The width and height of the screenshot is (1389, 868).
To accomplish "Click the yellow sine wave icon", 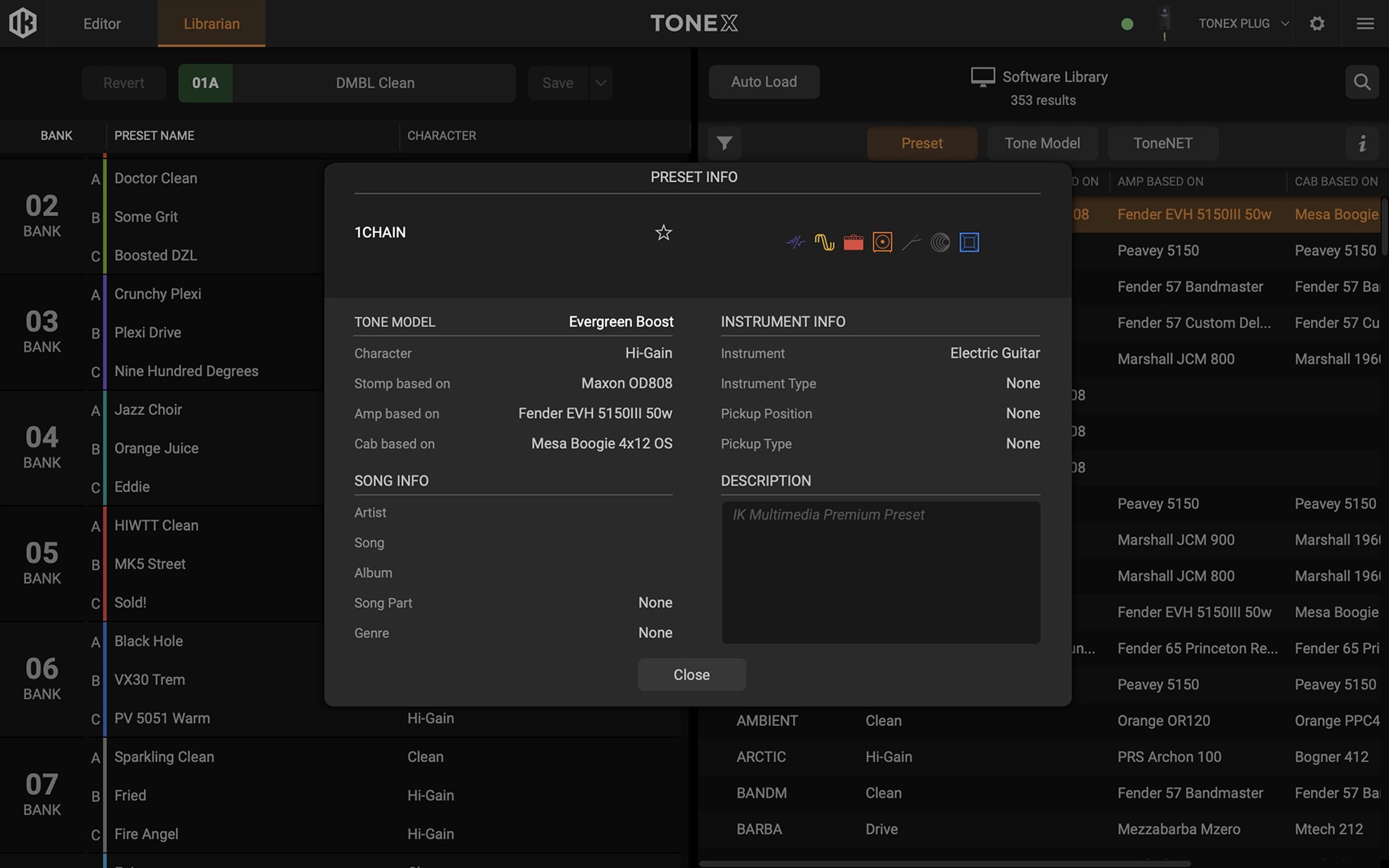I will coord(824,242).
